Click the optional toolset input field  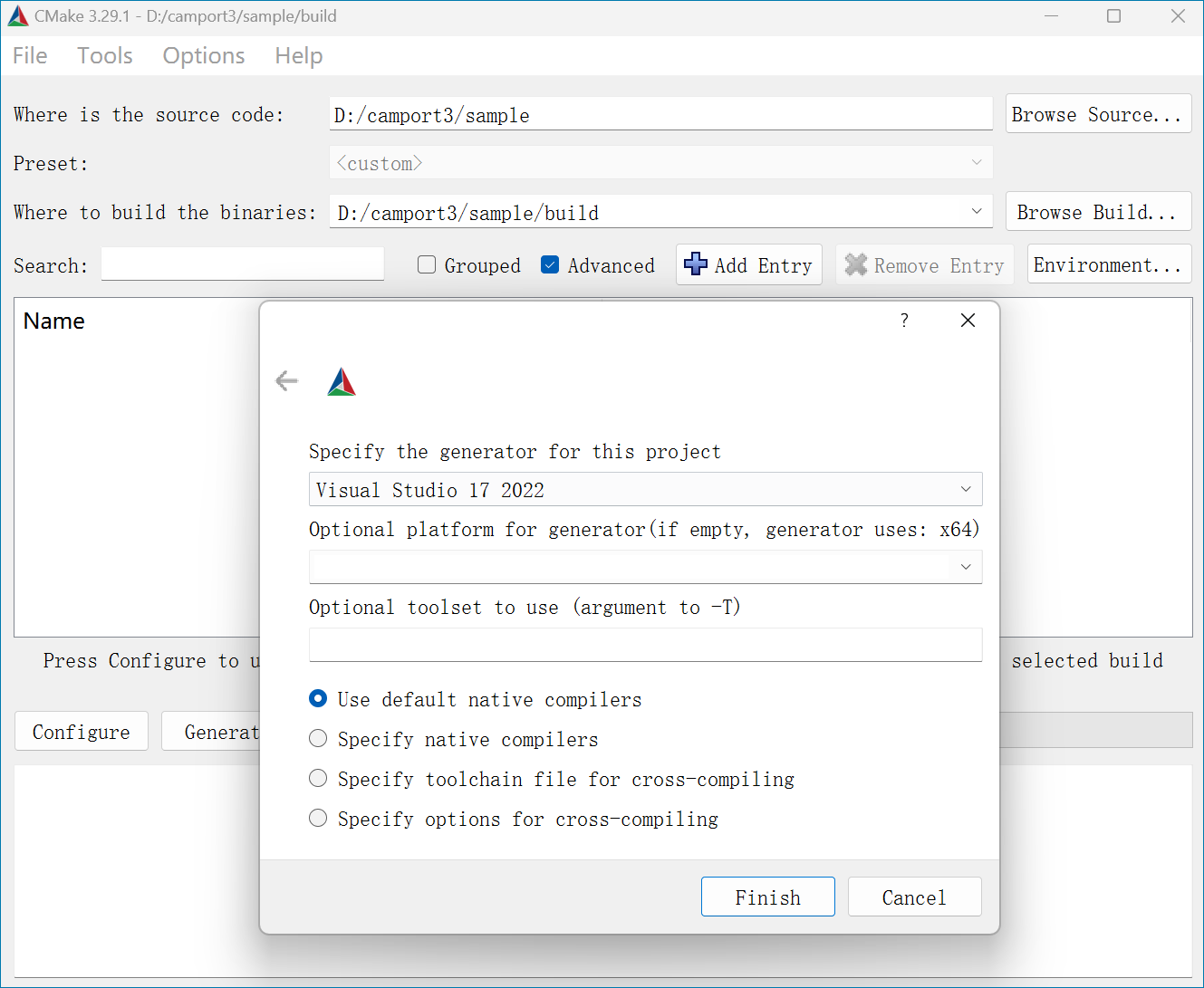click(x=646, y=645)
